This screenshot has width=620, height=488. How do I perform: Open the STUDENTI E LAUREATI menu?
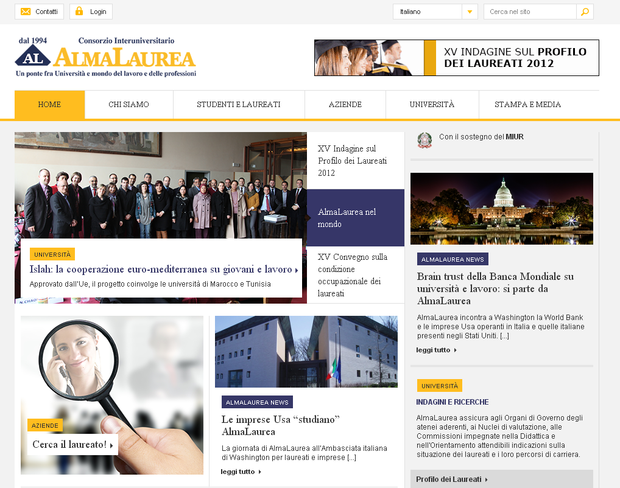coord(238,104)
